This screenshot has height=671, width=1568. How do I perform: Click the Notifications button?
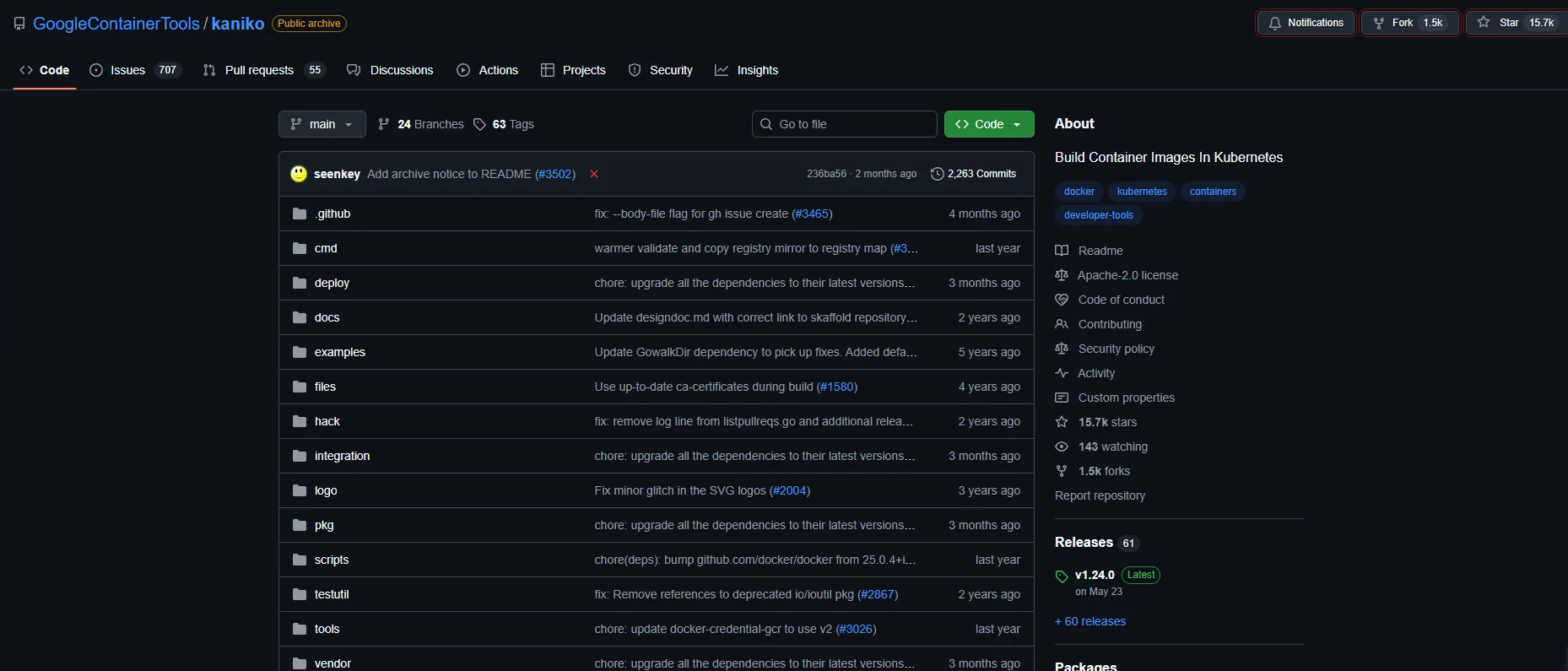tap(1306, 23)
